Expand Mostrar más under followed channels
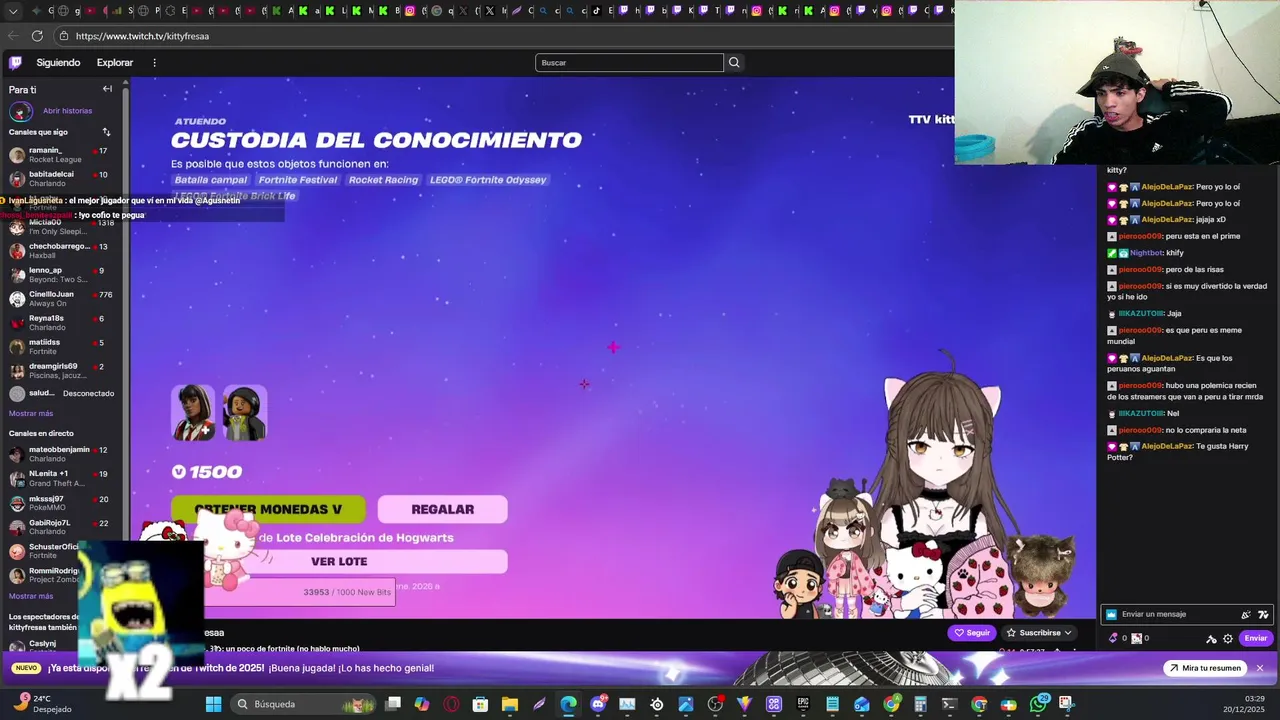This screenshot has height=720, width=1280. coord(31,413)
